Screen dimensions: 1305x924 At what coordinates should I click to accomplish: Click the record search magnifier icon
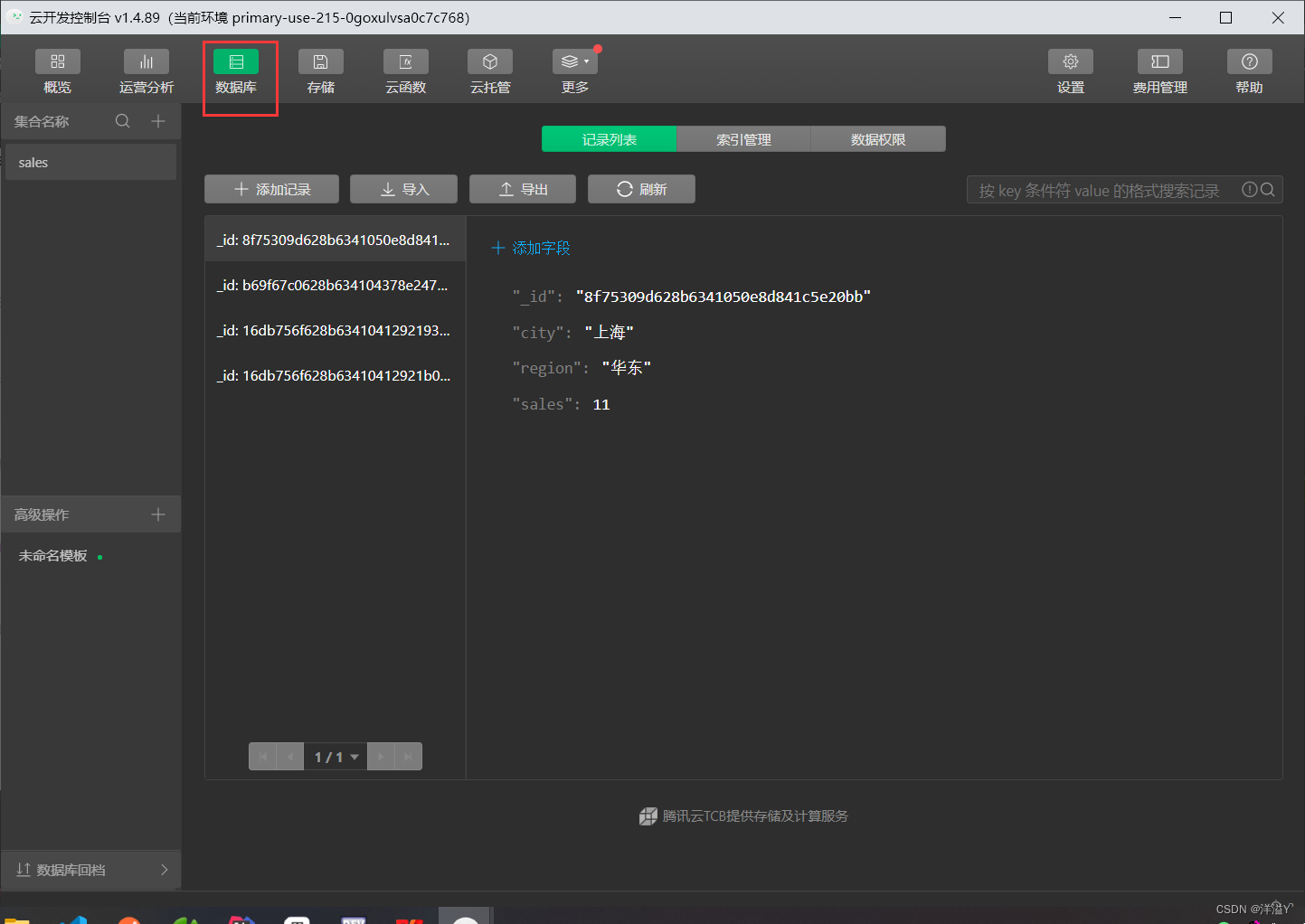1268,189
